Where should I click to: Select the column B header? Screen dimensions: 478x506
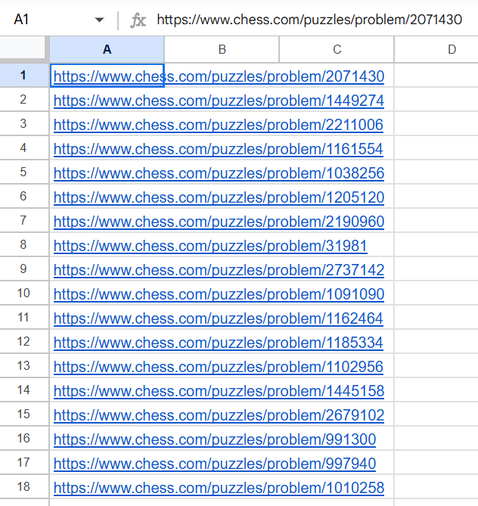click(x=222, y=49)
